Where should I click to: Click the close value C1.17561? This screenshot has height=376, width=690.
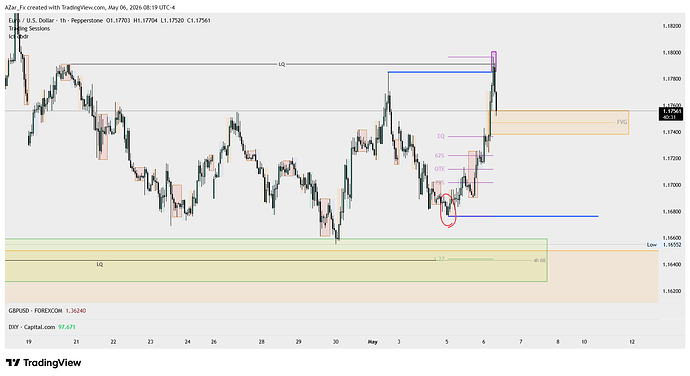tap(198, 20)
